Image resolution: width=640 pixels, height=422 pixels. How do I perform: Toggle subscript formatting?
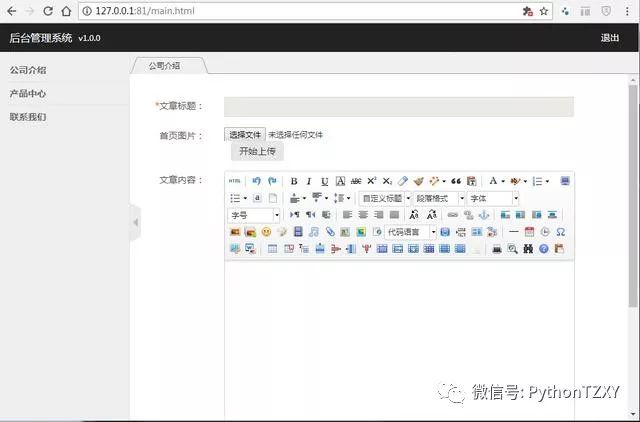point(387,181)
